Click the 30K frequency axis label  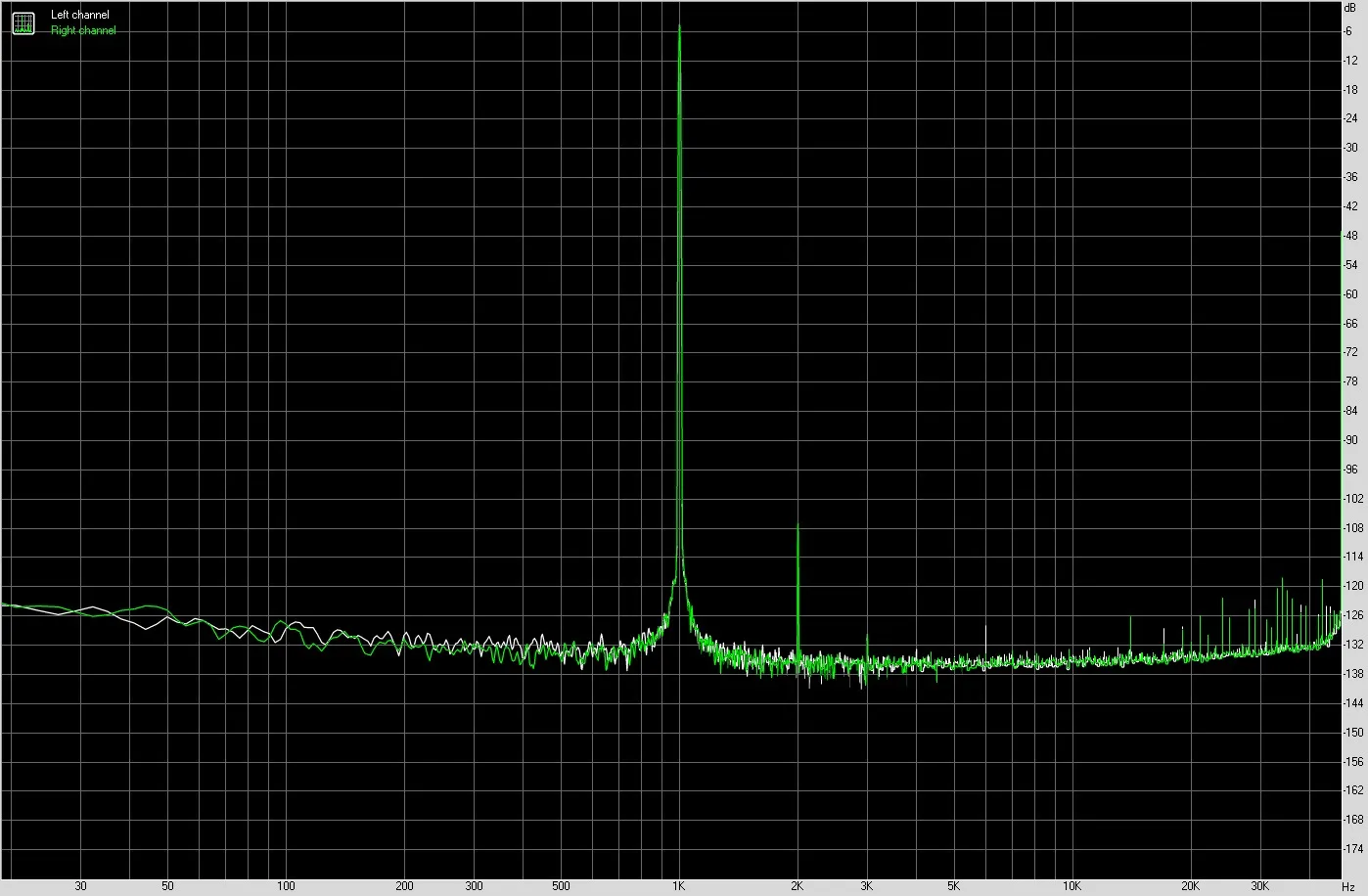[1259, 886]
